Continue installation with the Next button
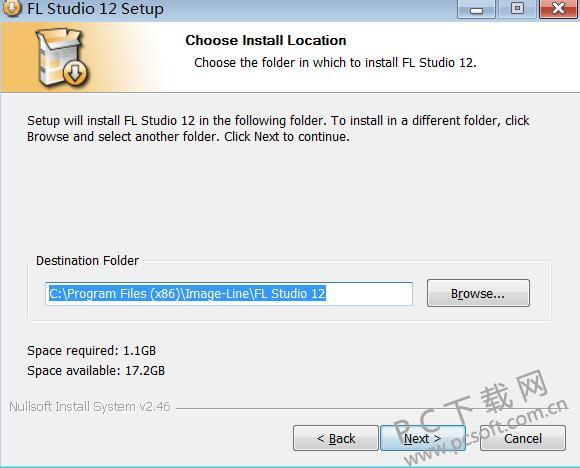The height and width of the screenshot is (468, 580). click(423, 438)
